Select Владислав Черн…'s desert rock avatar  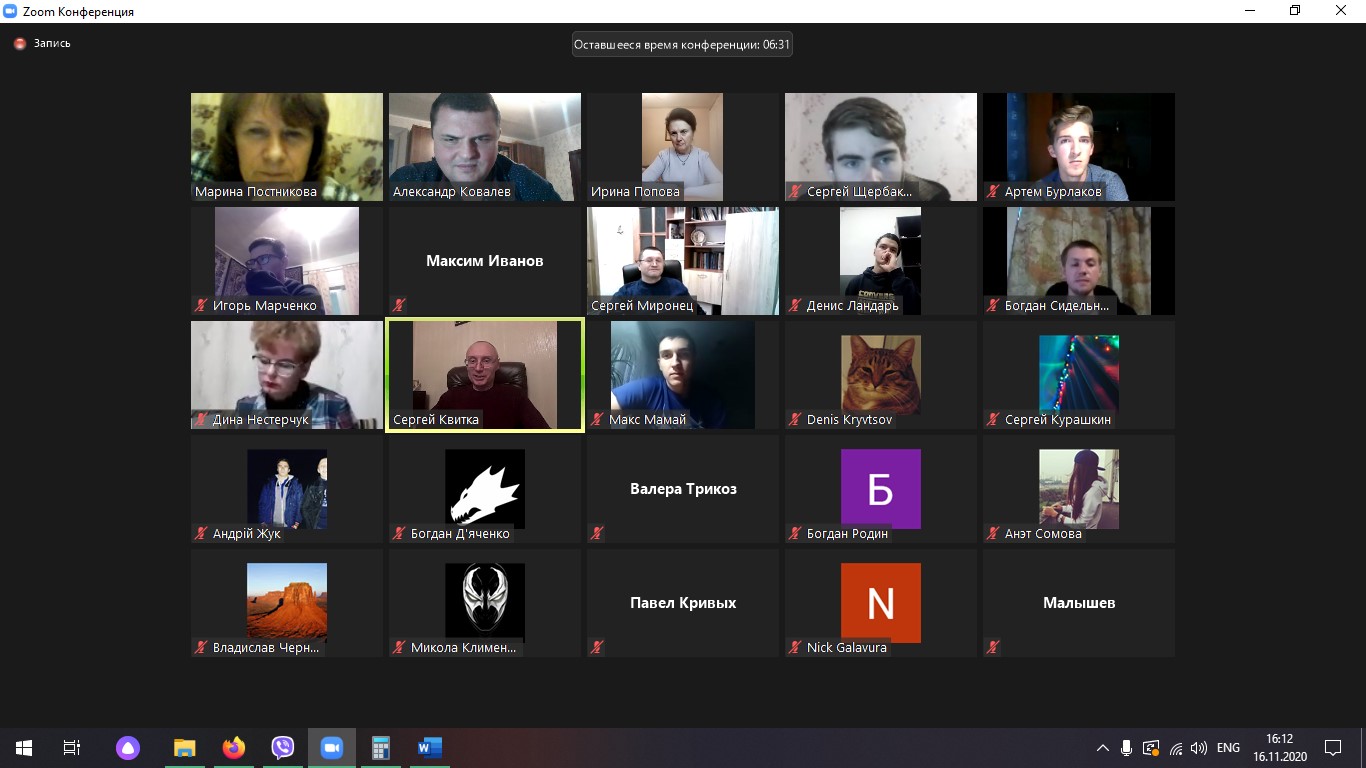287,603
